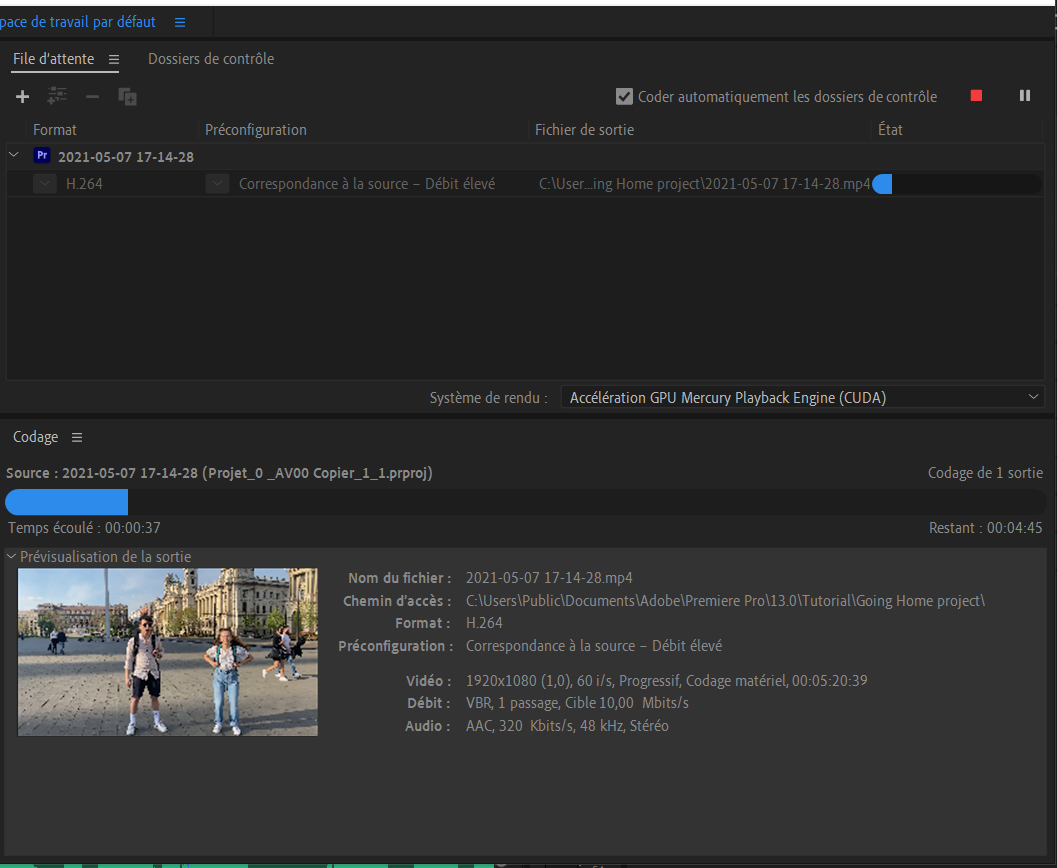
Task: Add a source to the queue
Action: tap(22, 96)
